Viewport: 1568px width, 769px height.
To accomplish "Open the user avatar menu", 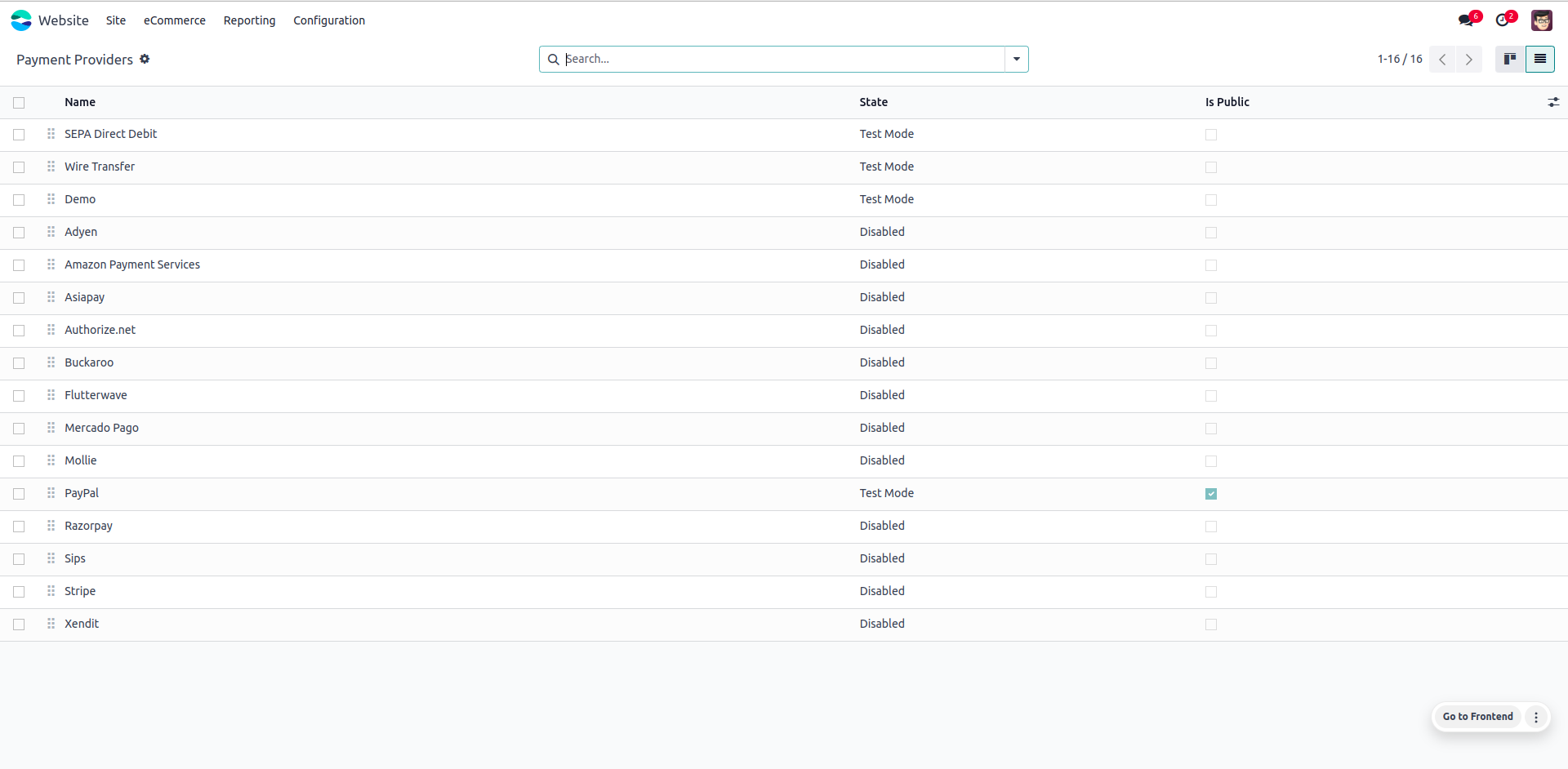I will click(x=1542, y=20).
